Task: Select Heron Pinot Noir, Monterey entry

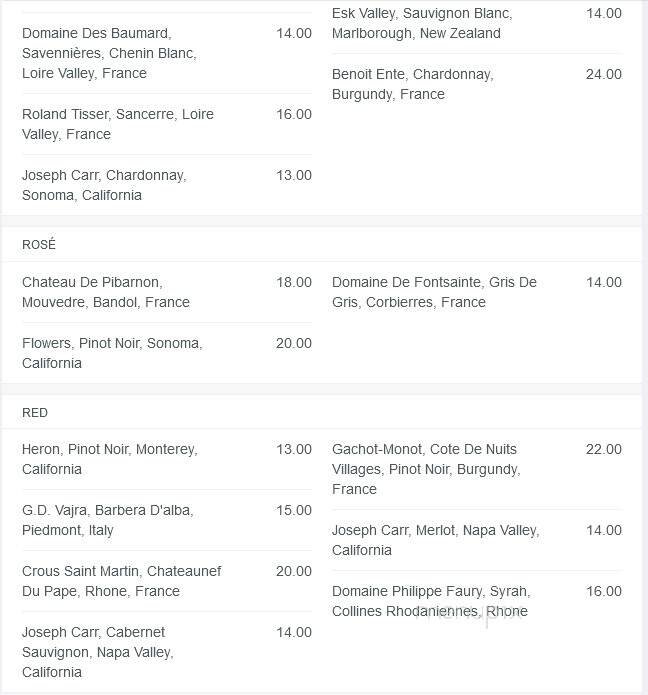Action: pyautogui.click(x=110, y=459)
